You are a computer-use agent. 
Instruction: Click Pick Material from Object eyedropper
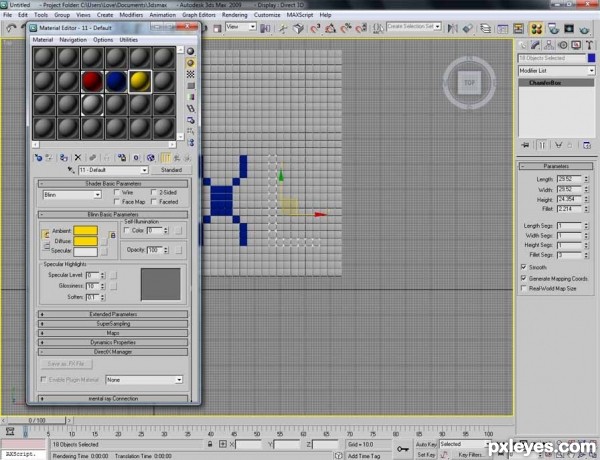[71, 170]
